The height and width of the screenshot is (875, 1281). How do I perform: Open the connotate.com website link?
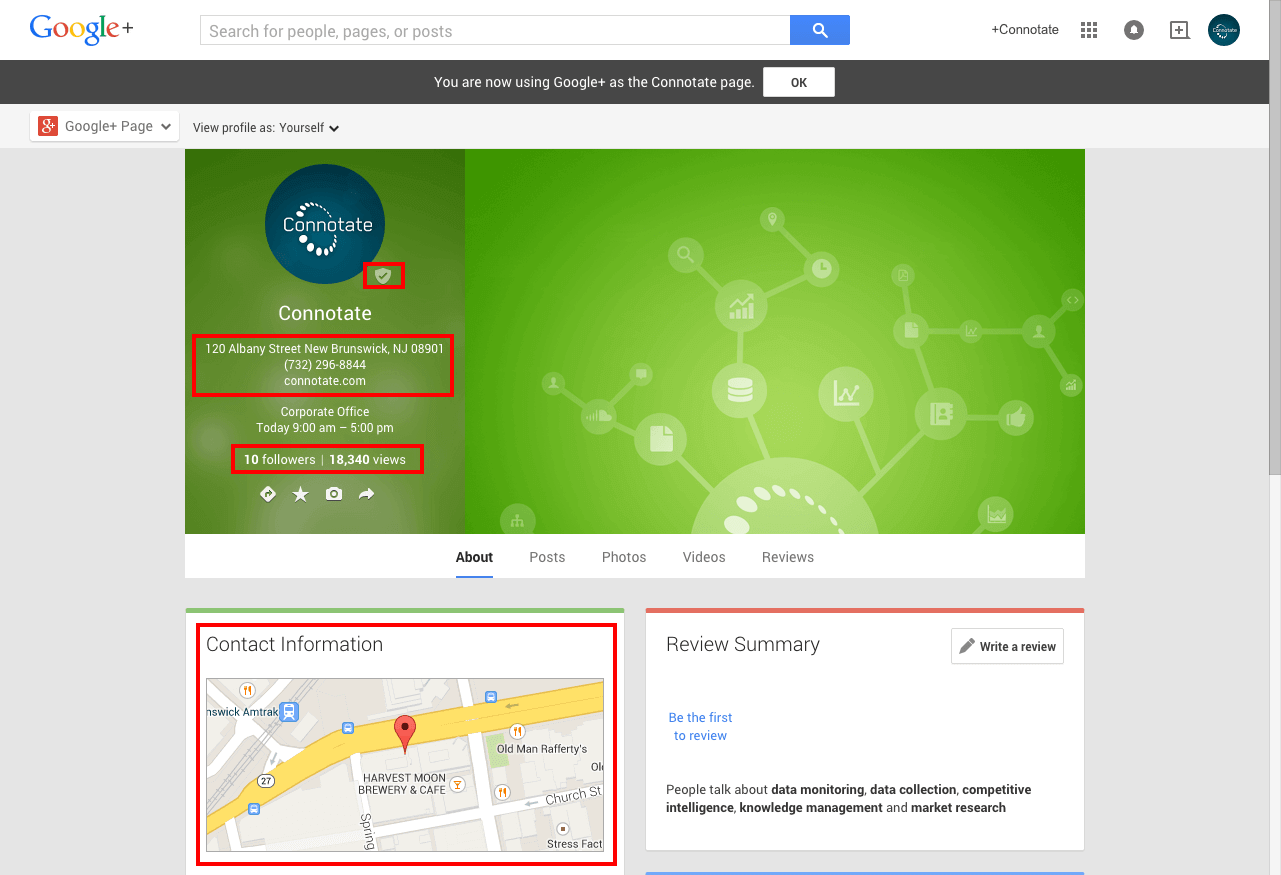click(x=325, y=381)
